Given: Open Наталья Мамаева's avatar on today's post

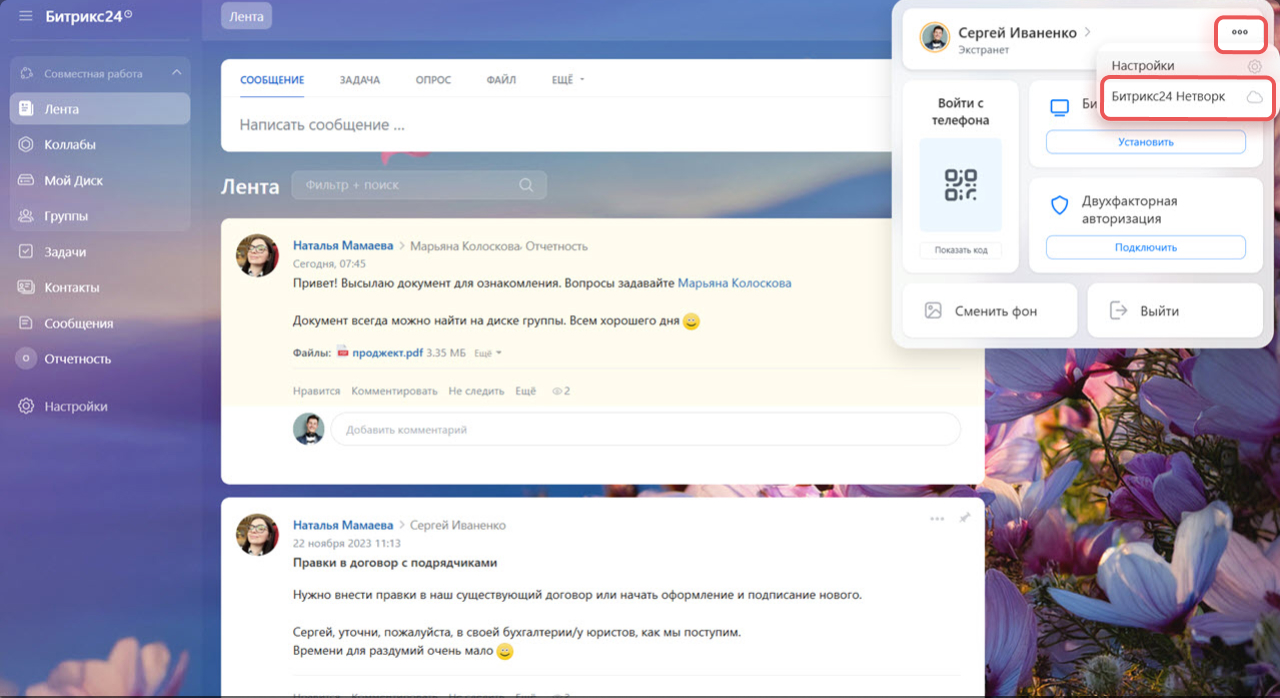Looking at the screenshot, I should [x=257, y=256].
